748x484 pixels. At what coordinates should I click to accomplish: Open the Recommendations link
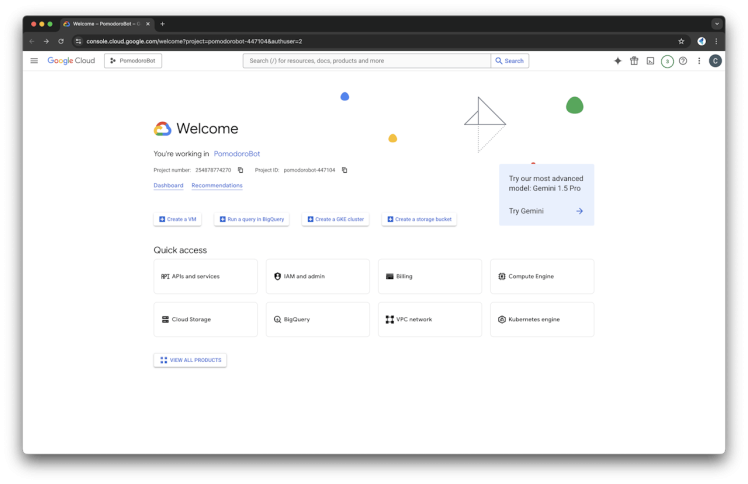coord(217,185)
